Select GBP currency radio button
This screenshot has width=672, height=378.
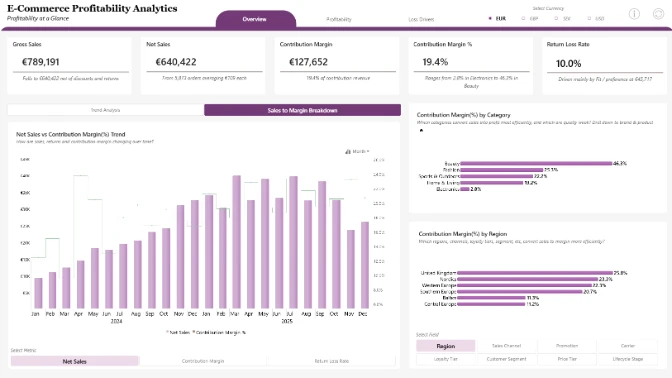pos(523,18)
